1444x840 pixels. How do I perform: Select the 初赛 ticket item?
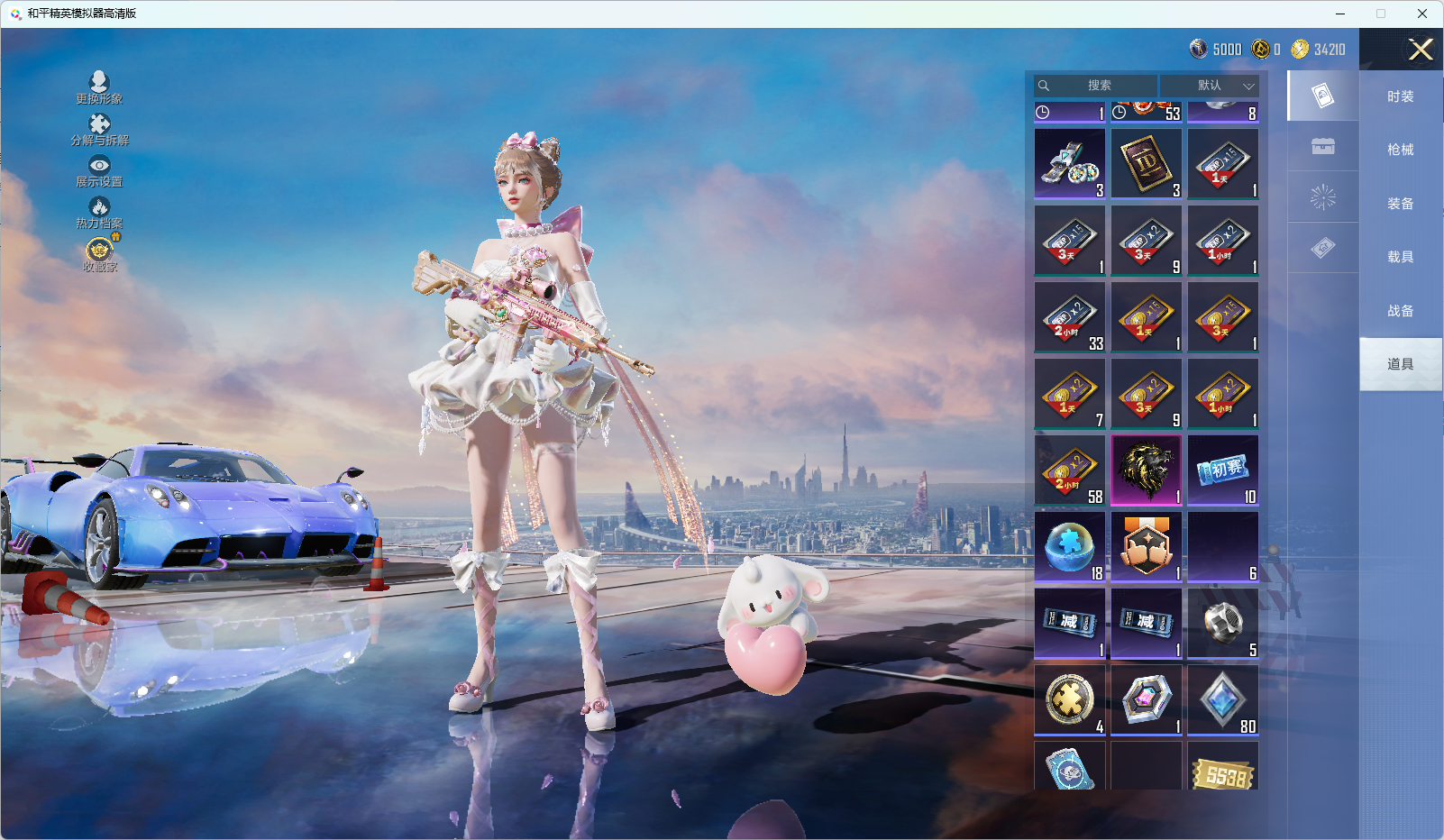(x=1223, y=470)
